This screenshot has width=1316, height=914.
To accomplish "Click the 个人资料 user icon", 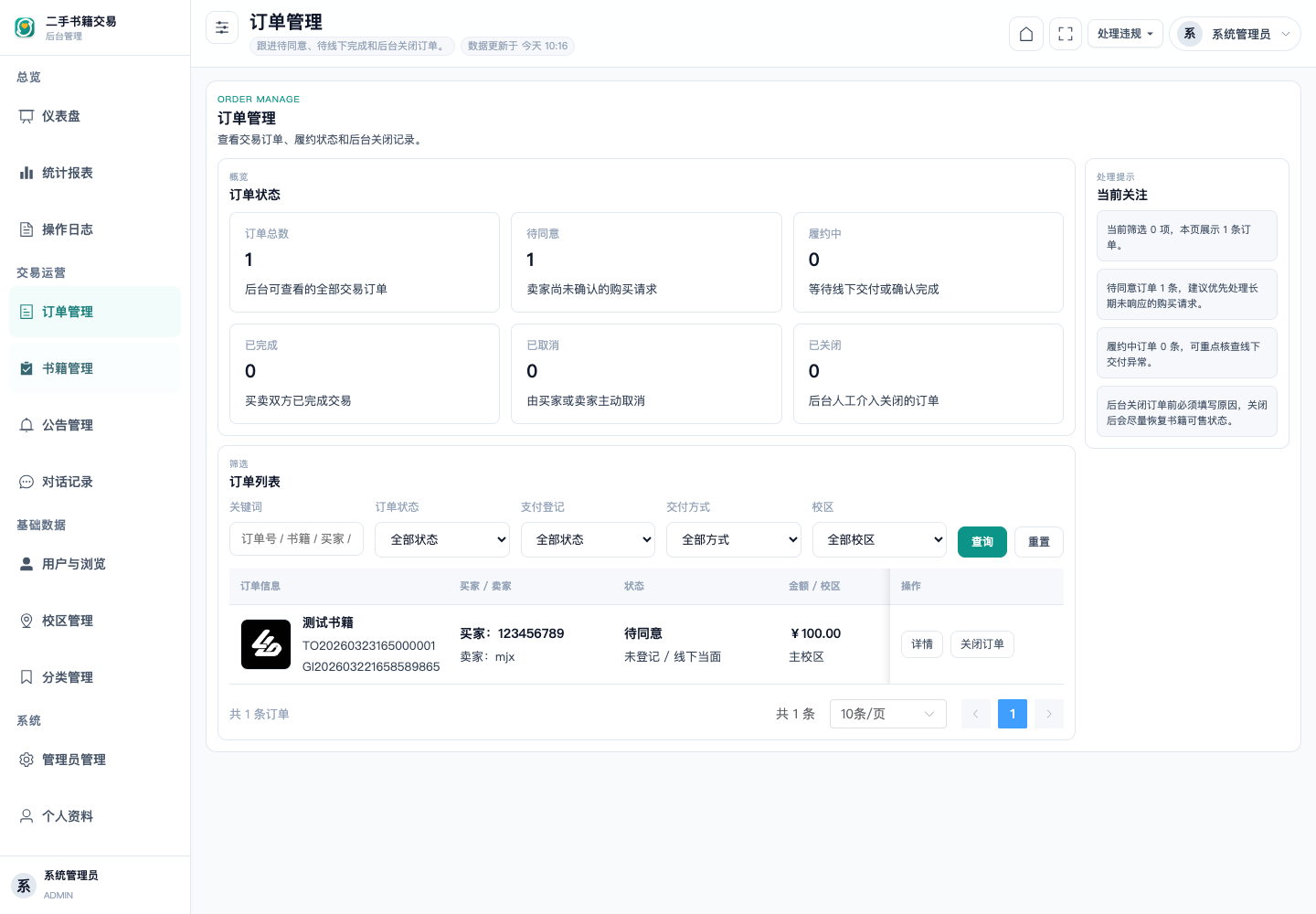I will [x=27, y=816].
